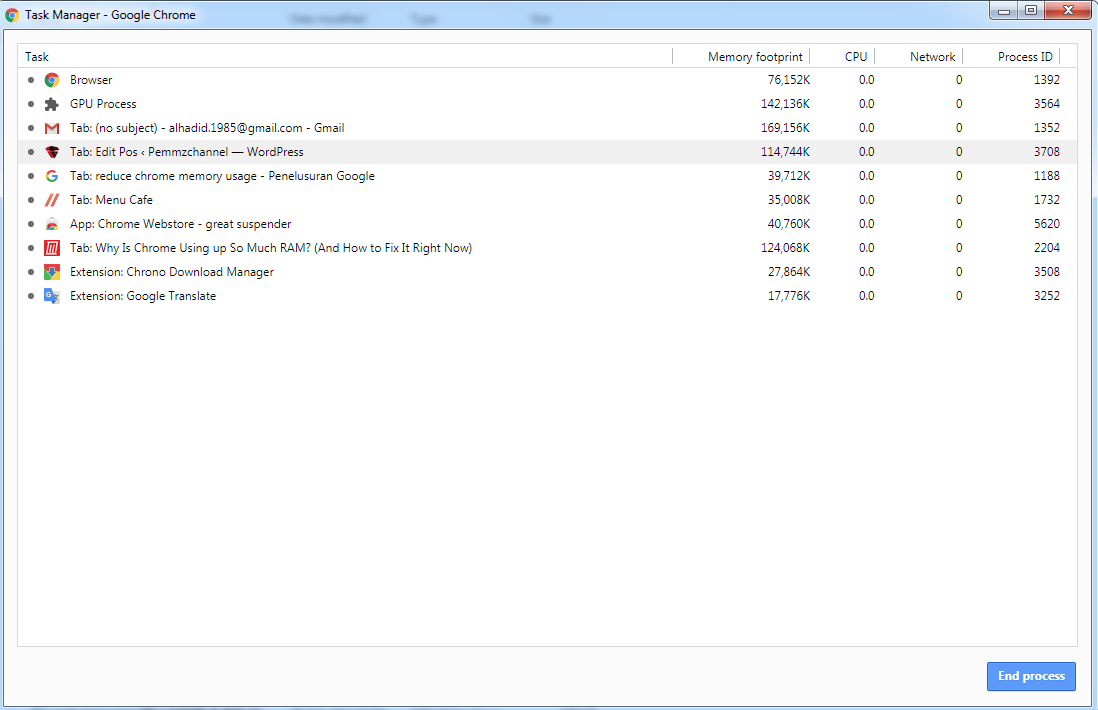Sort by the Network column header

[932, 57]
